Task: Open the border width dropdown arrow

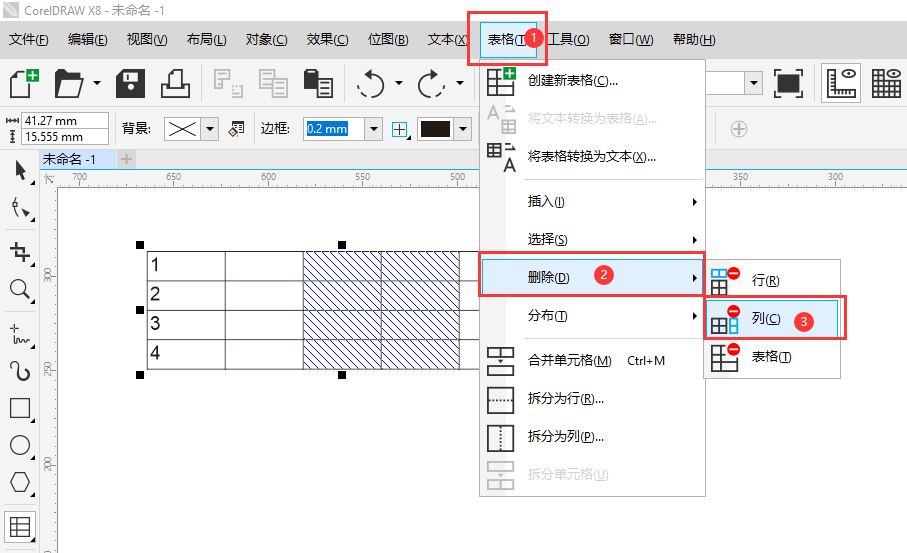Action: point(374,129)
